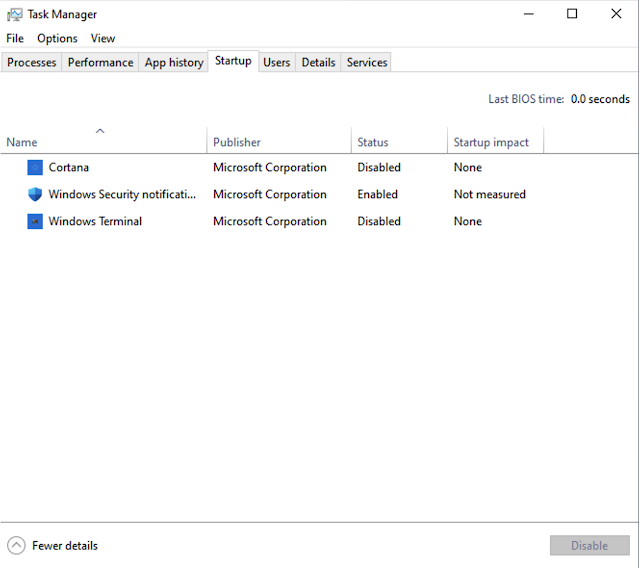Click Windows Terminal's Disabled status cell
The height and width of the screenshot is (568, 639).
379,221
